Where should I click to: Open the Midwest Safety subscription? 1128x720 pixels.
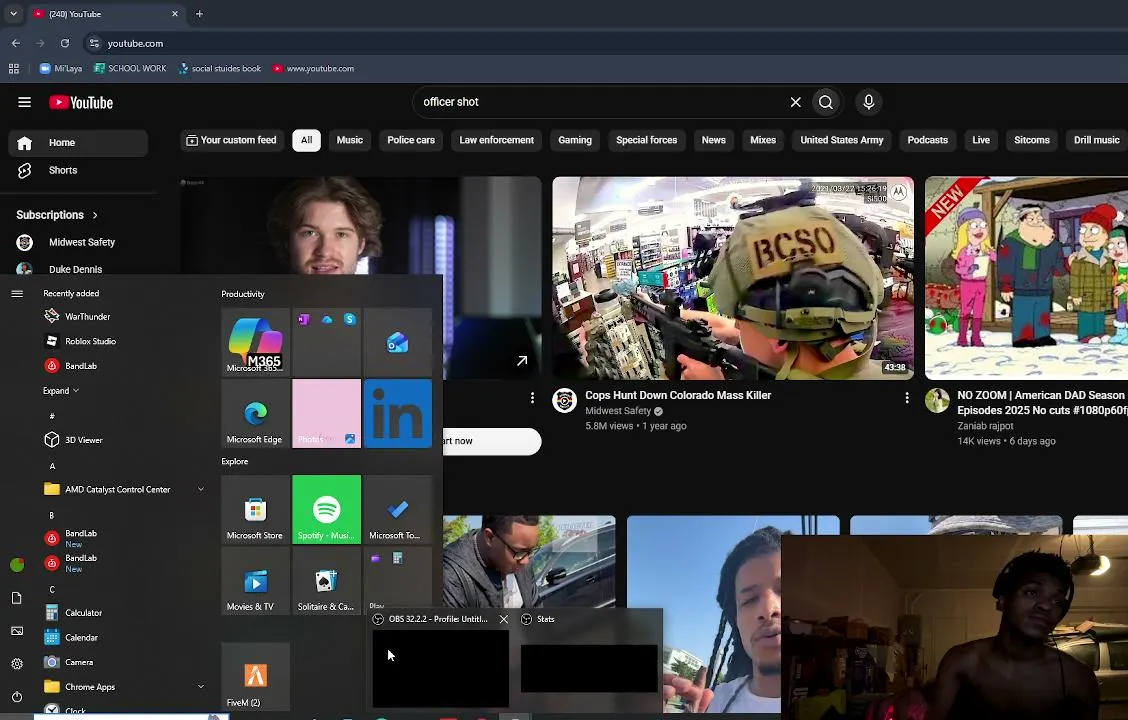point(78,242)
